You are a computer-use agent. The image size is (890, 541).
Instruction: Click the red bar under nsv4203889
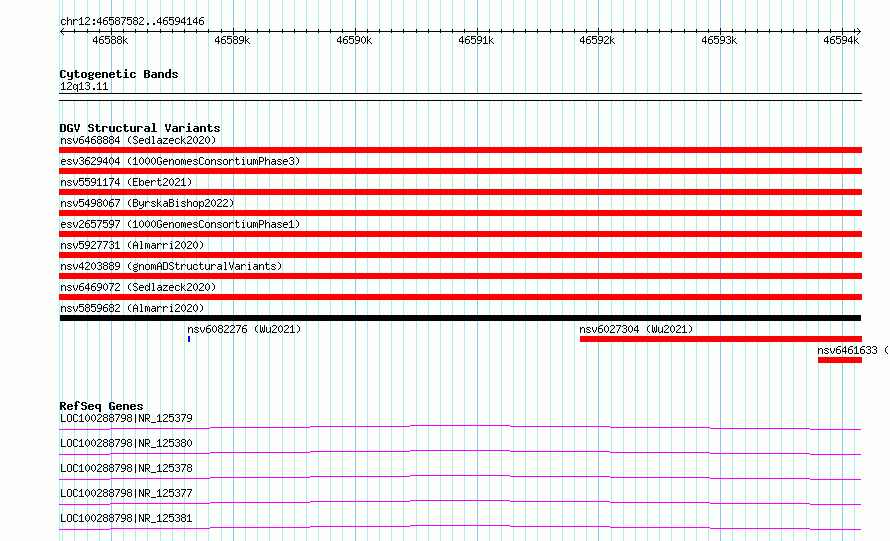460,276
